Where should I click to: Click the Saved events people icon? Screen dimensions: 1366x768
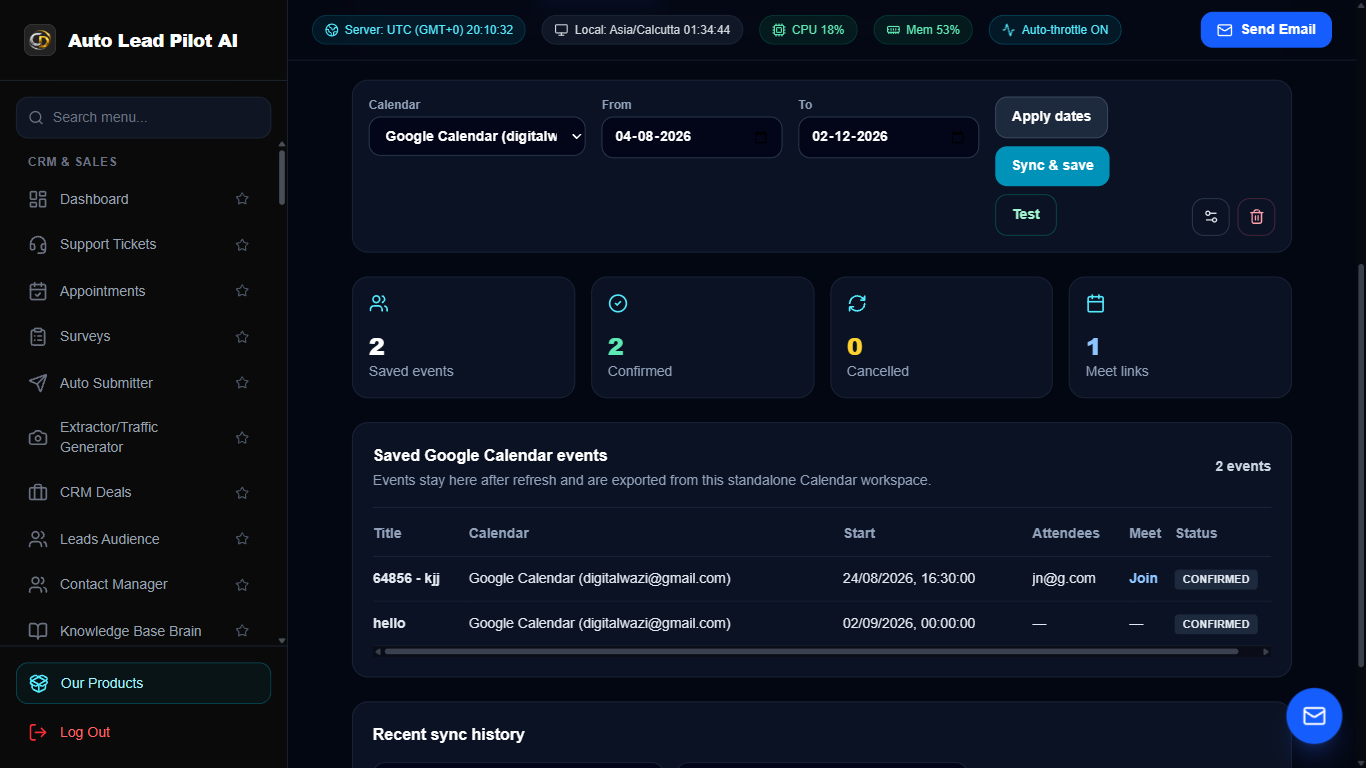(379, 304)
